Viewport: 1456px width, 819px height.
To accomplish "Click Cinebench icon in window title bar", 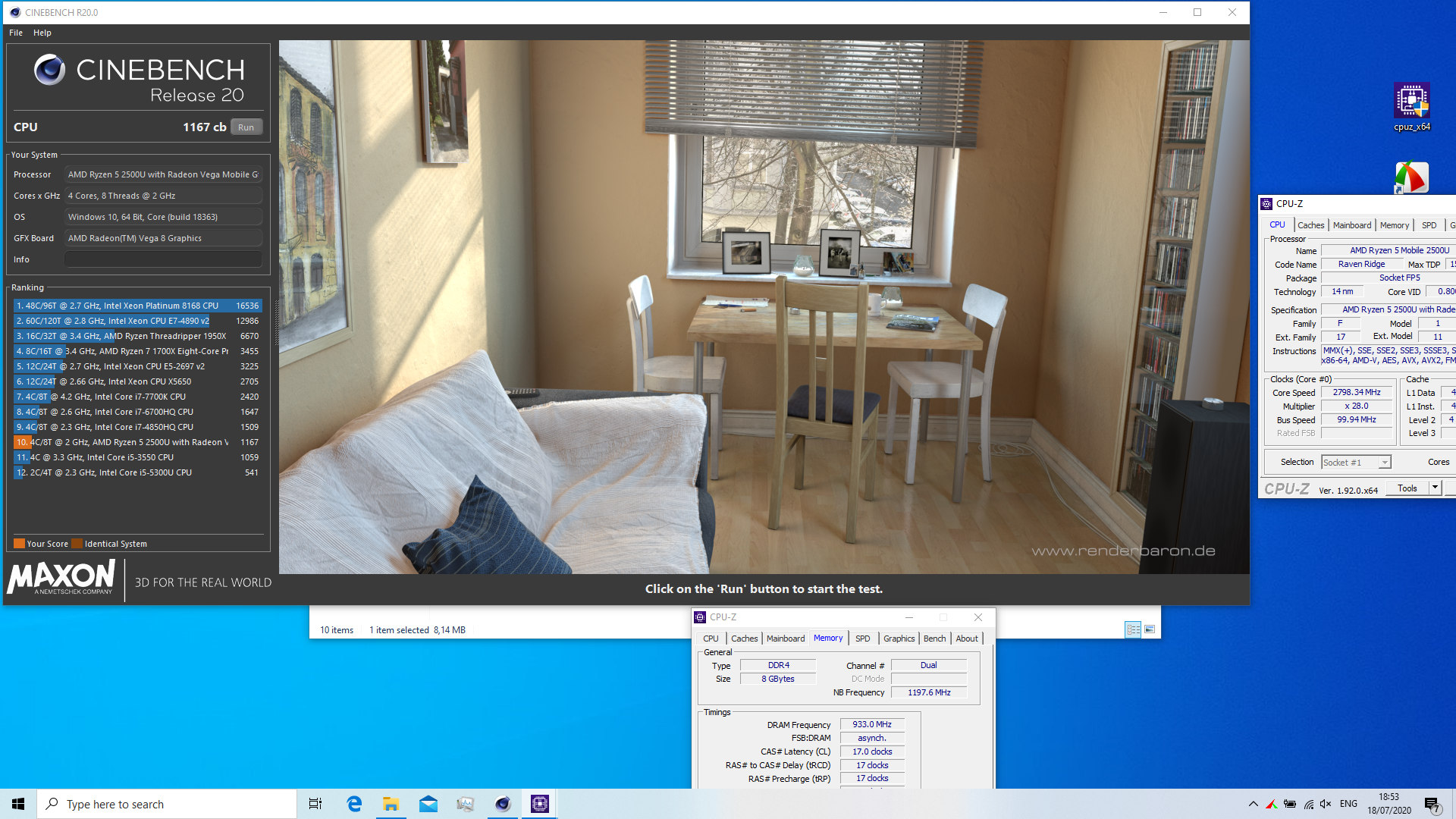I will point(14,12).
